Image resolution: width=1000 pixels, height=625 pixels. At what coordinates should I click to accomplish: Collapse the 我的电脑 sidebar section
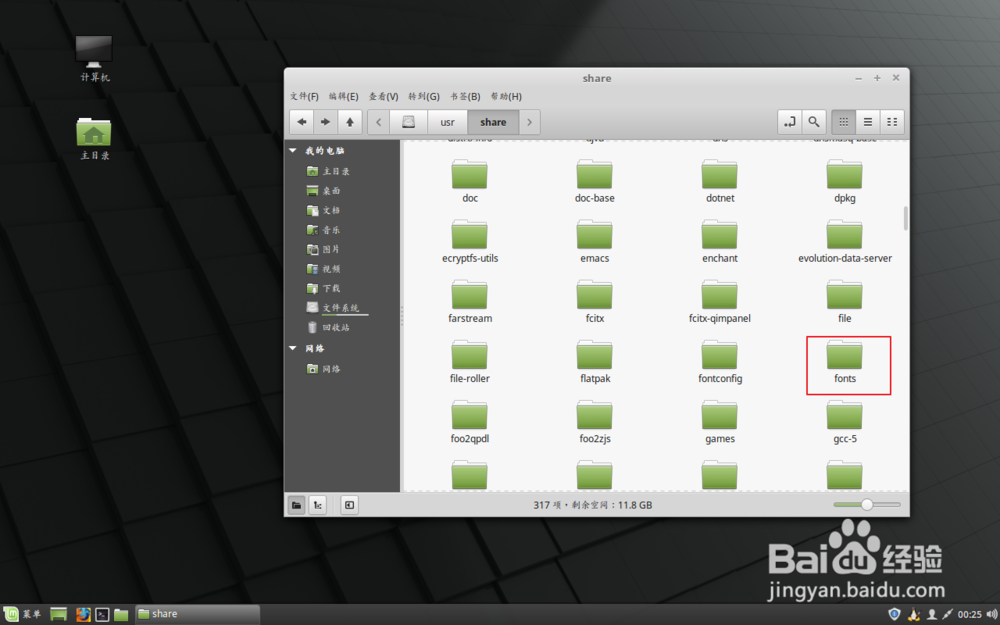pos(293,151)
